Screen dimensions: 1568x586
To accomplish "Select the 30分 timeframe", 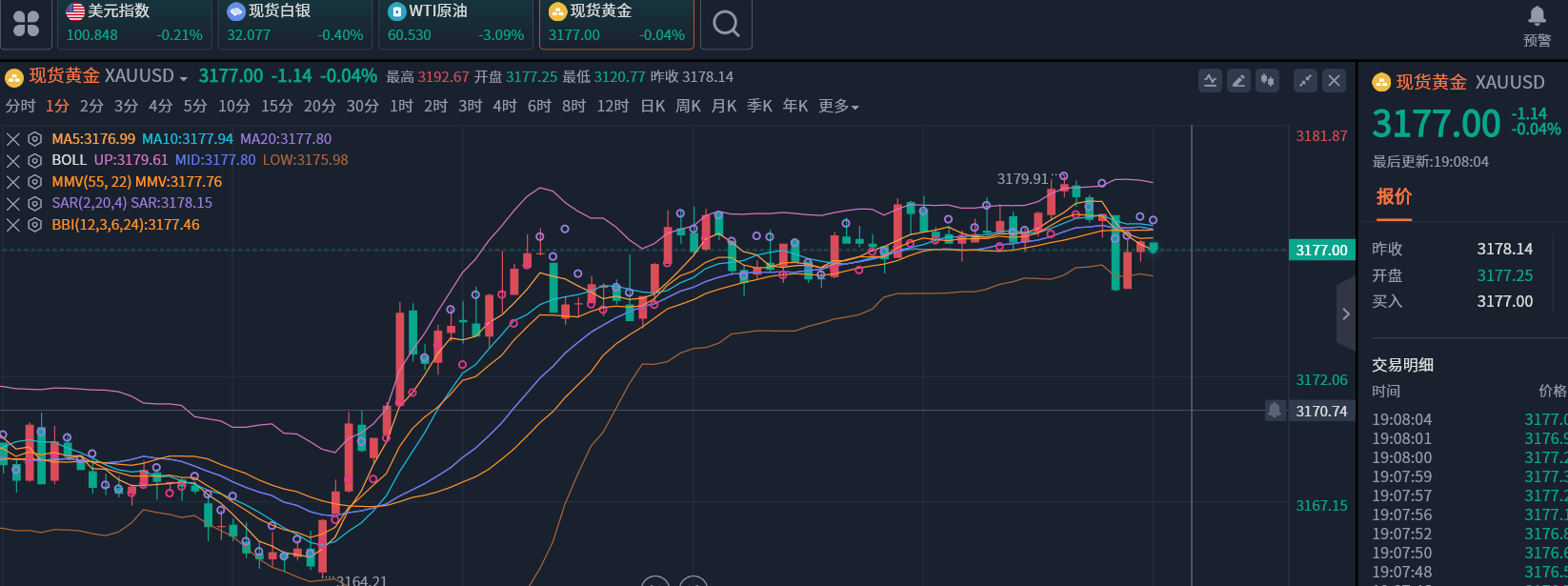I will (363, 107).
